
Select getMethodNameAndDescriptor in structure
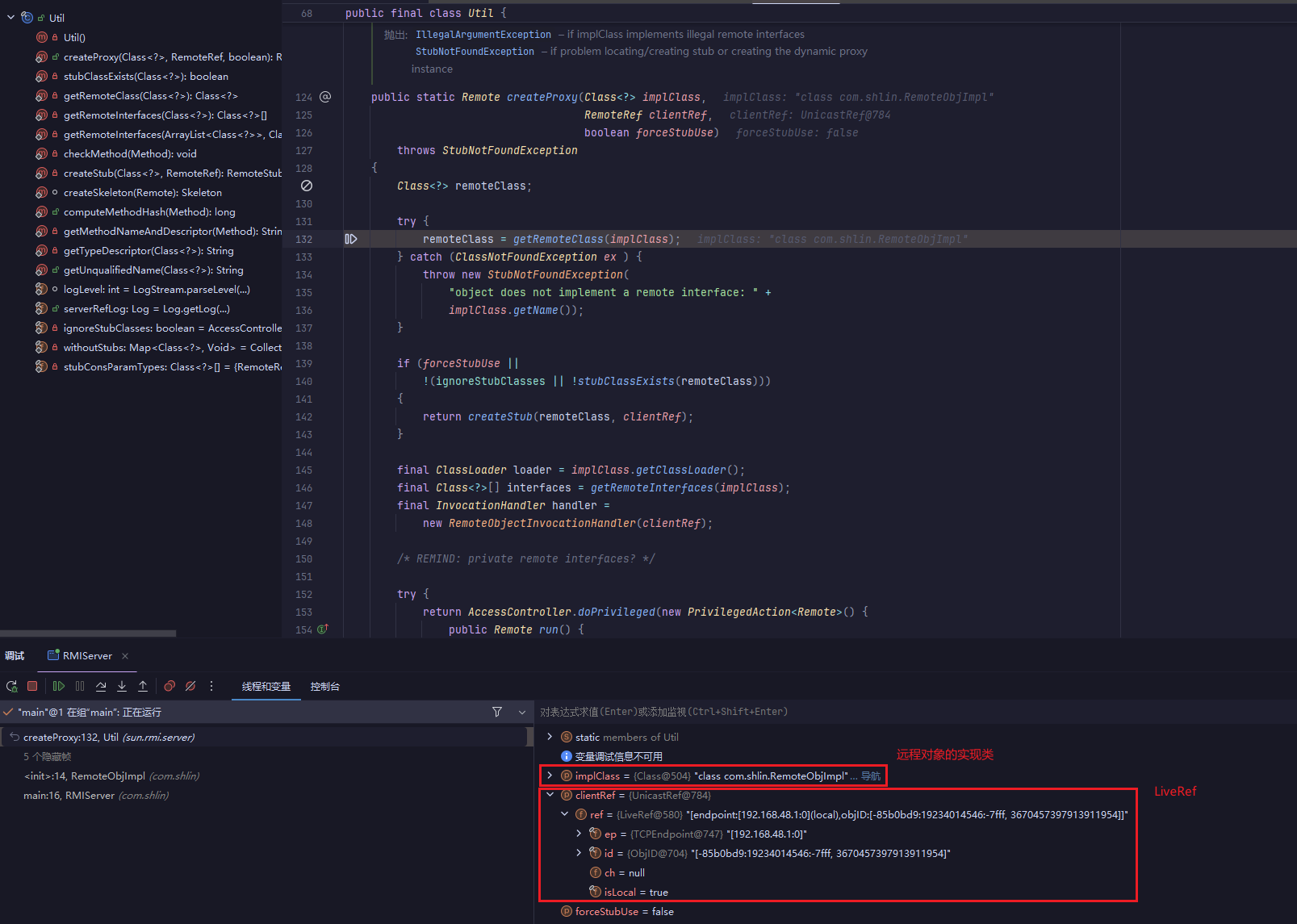(172, 231)
